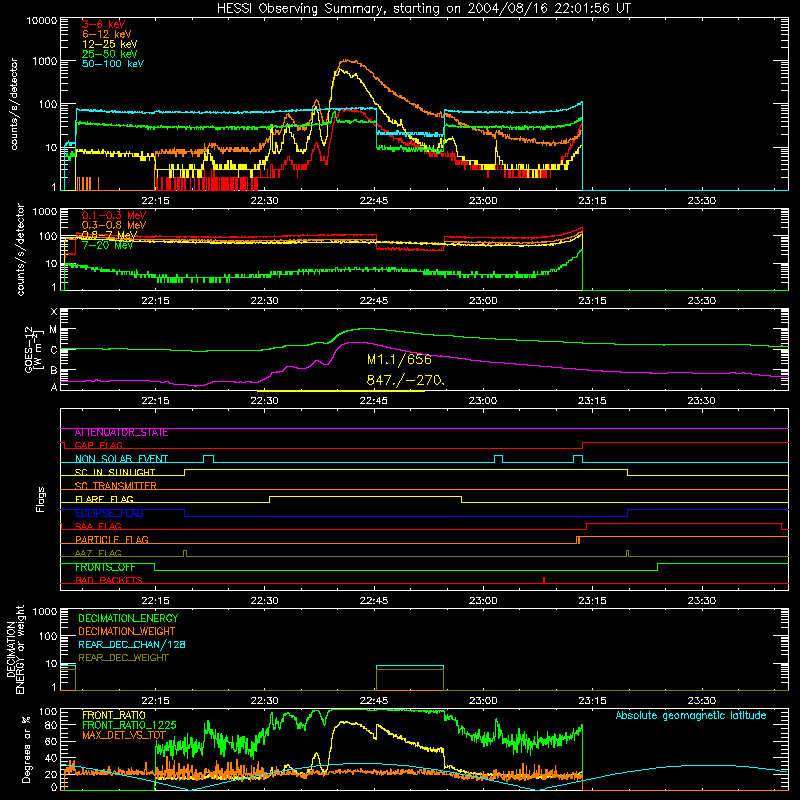Click the Absolute geomagnetic latitude label

[x=691, y=716]
